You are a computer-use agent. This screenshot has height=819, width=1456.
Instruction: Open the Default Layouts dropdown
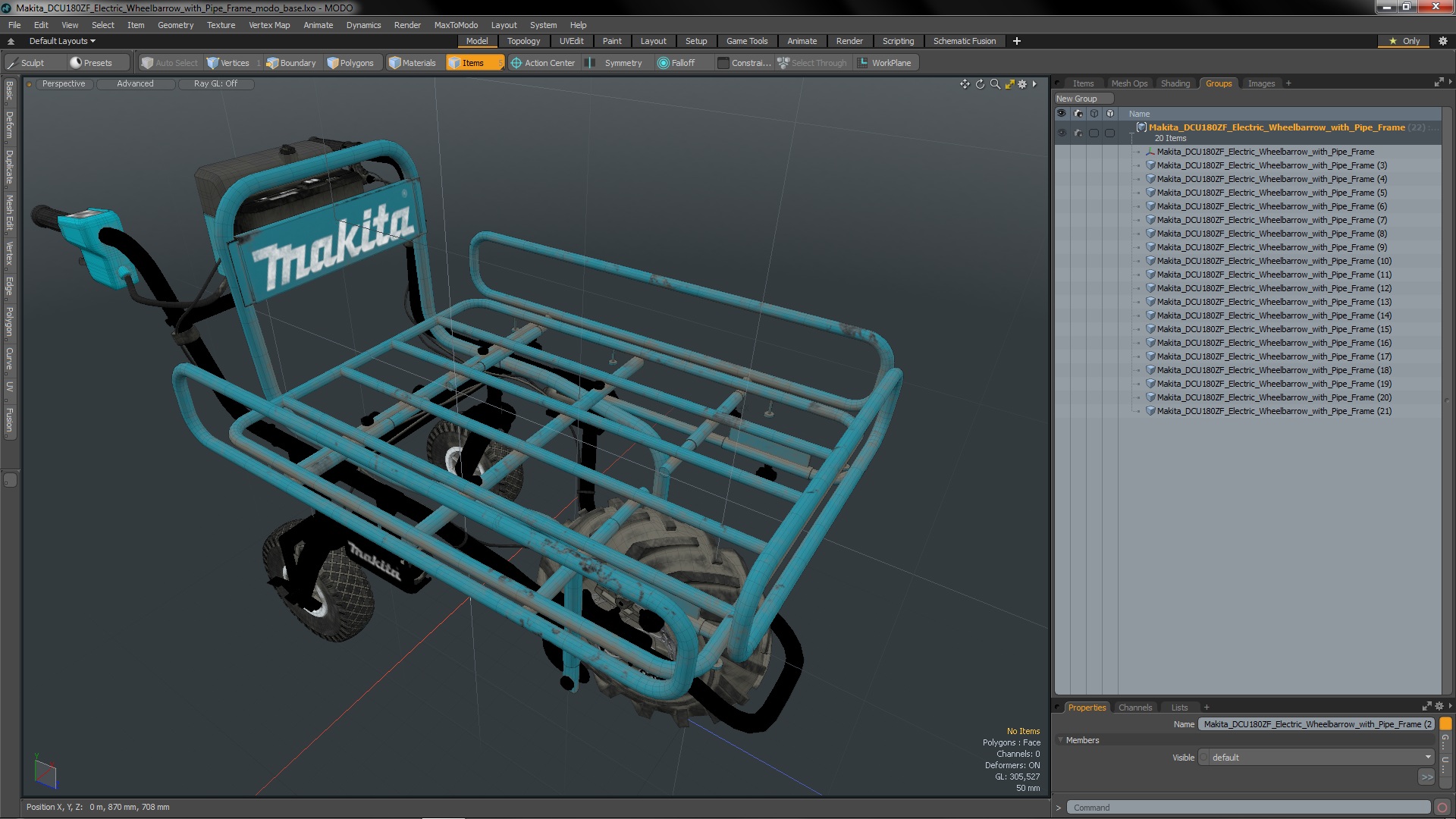click(x=62, y=41)
